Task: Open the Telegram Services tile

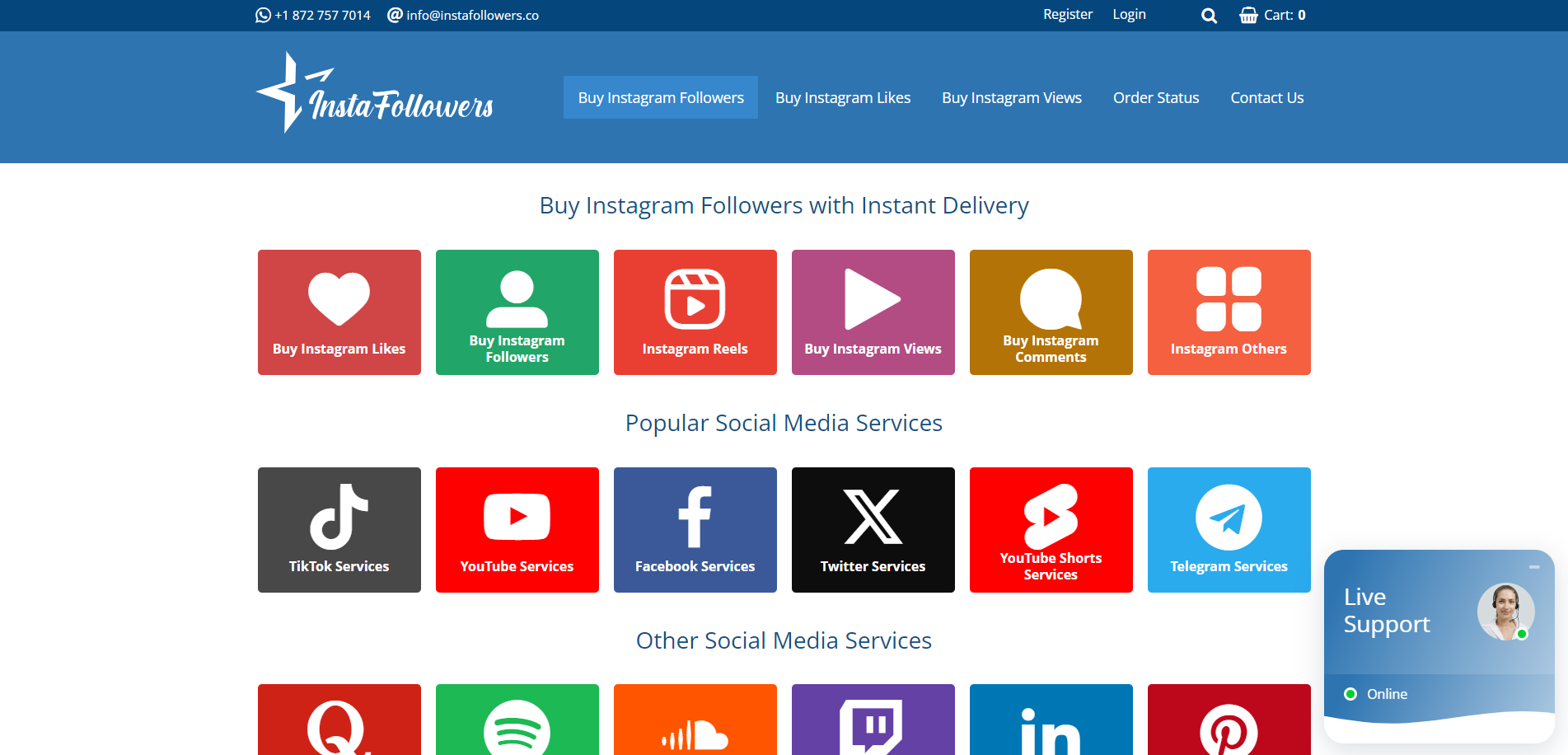Action: (1229, 530)
